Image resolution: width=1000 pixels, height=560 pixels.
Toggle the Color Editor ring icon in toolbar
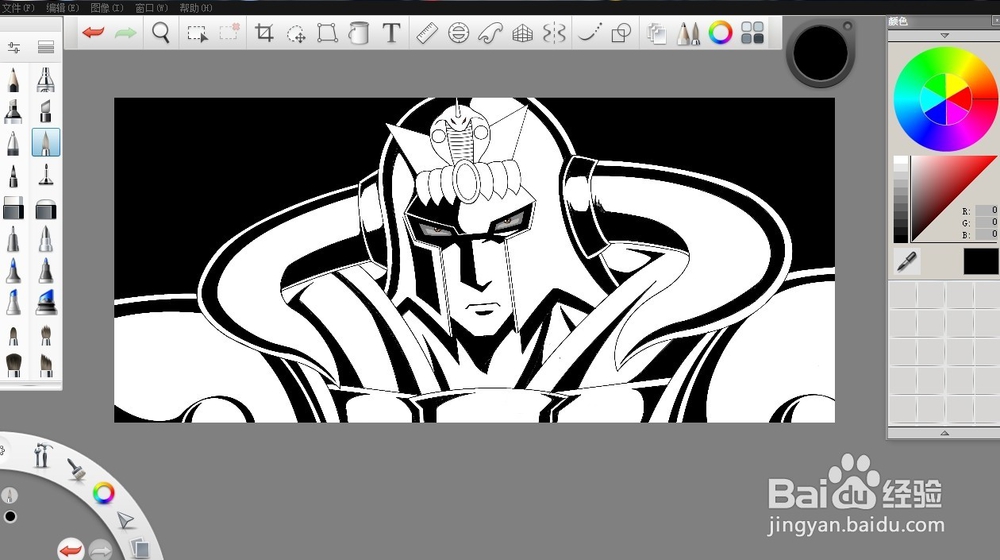pyautogui.click(x=720, y=33)
